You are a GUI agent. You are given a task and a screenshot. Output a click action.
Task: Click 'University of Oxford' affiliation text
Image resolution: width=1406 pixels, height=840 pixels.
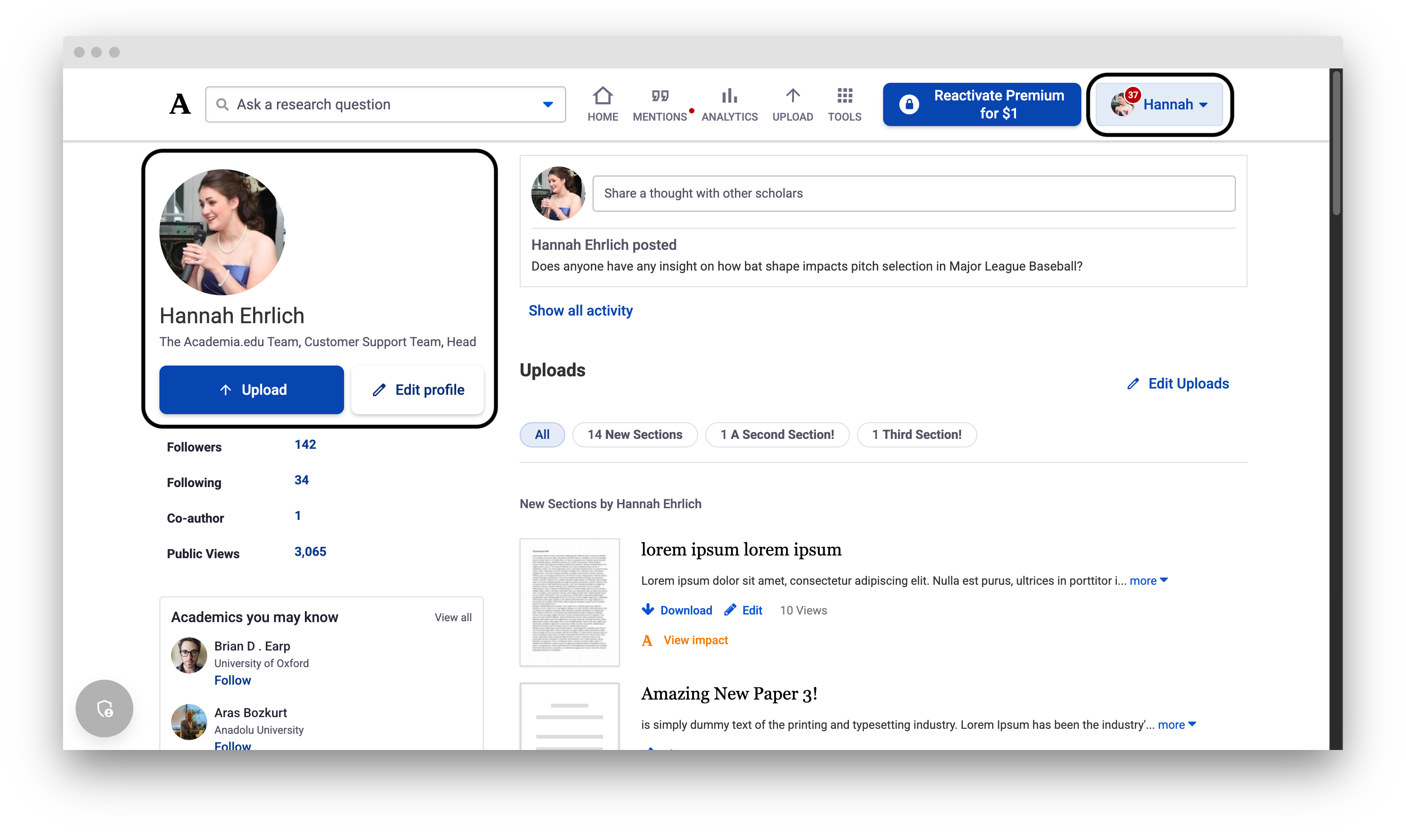(261, 664)
